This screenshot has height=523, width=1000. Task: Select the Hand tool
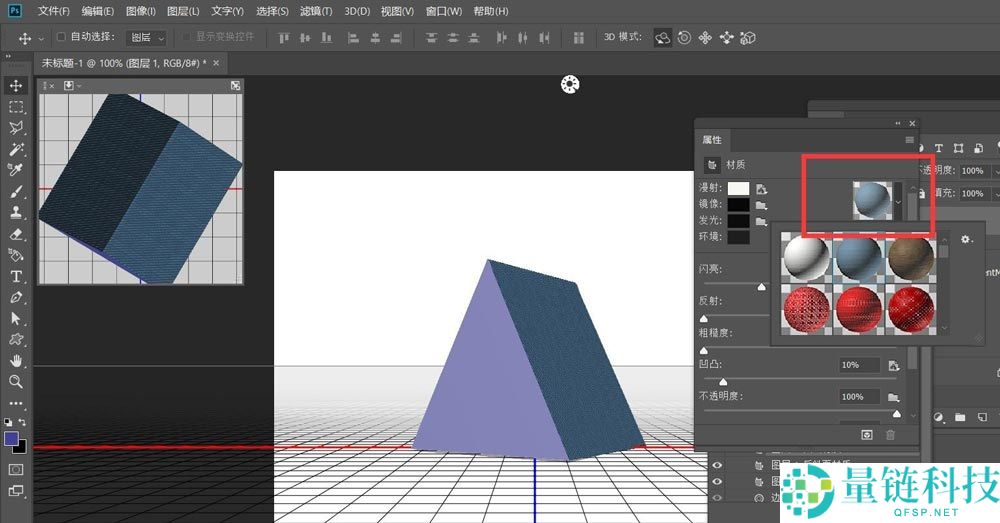(16, 360)
